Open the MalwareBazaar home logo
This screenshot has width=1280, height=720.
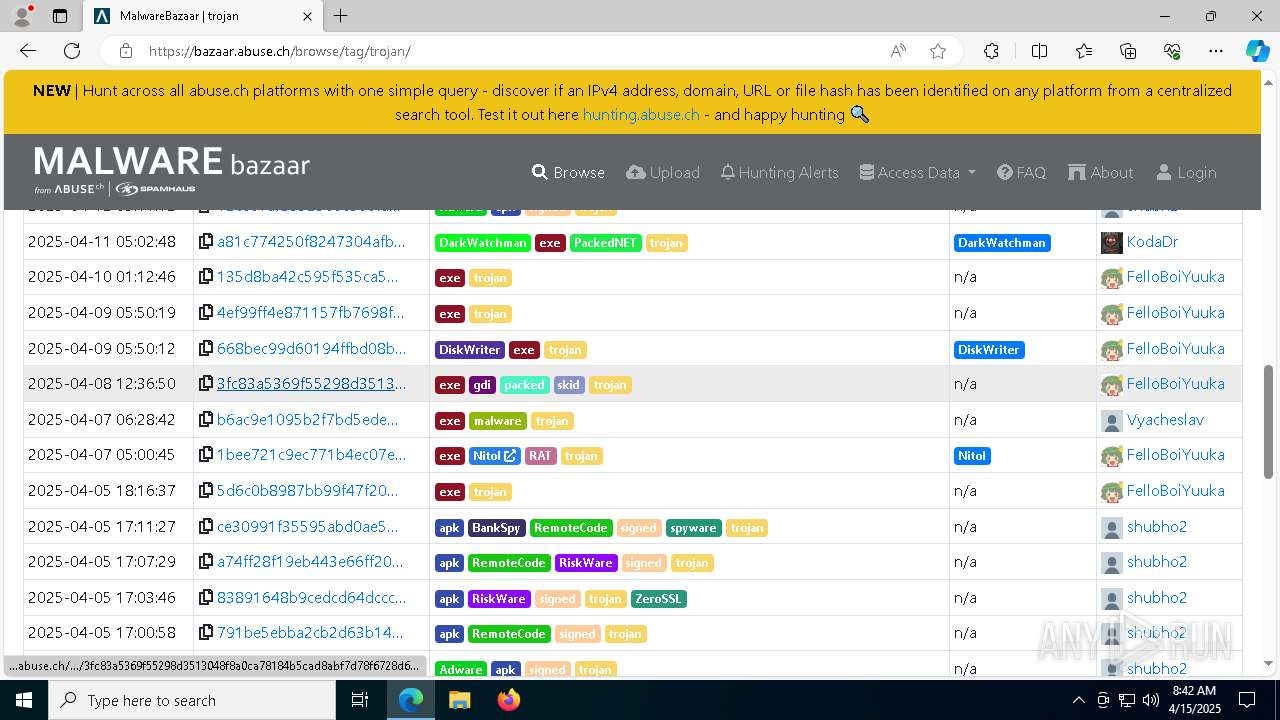(x=172, y=170)
